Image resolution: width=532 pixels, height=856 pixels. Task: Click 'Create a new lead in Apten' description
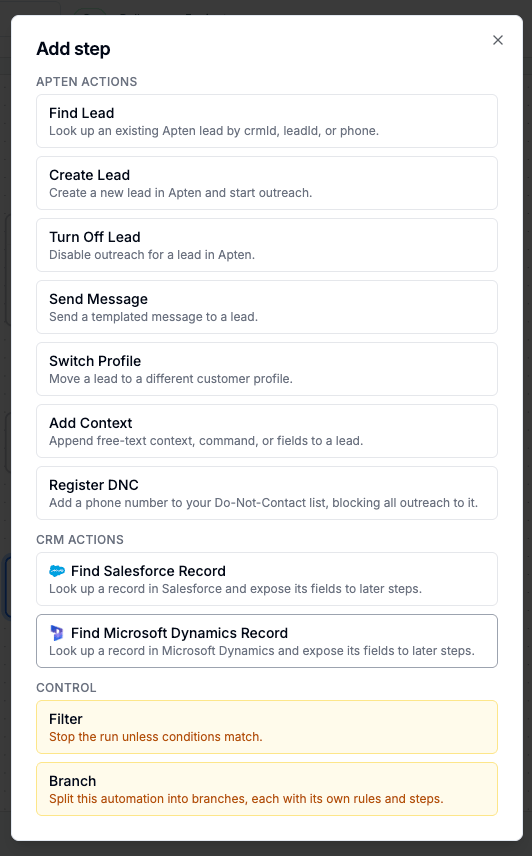pyautogui.click(x=181, y=193)
